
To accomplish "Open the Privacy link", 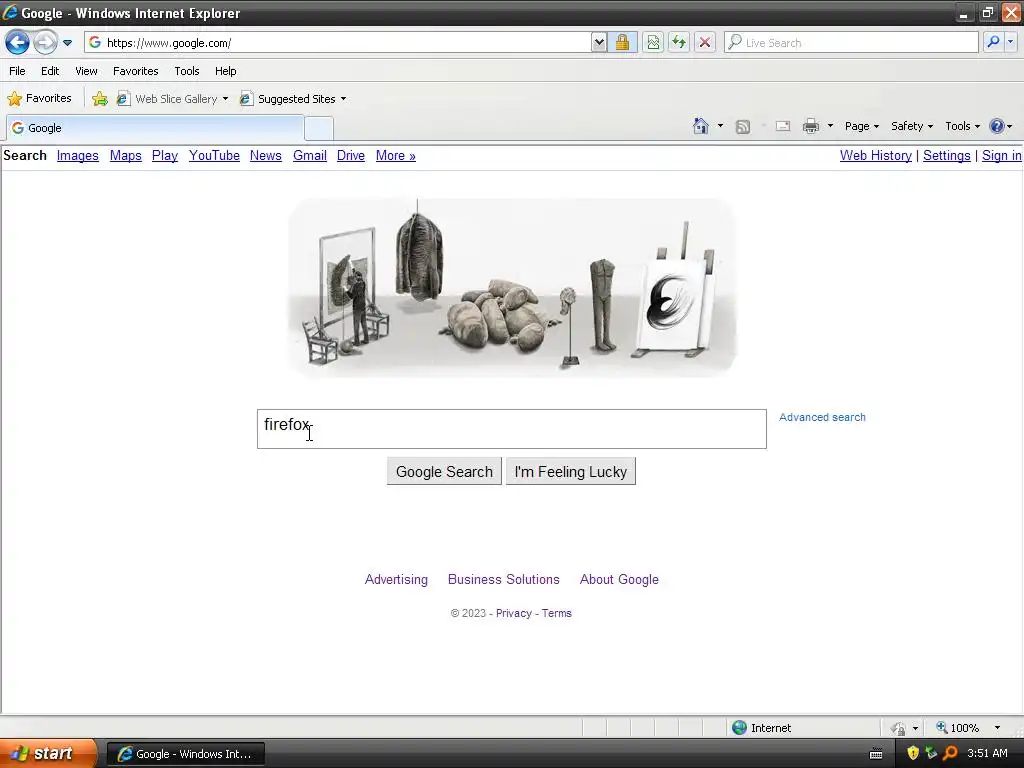I will (514, 613).
